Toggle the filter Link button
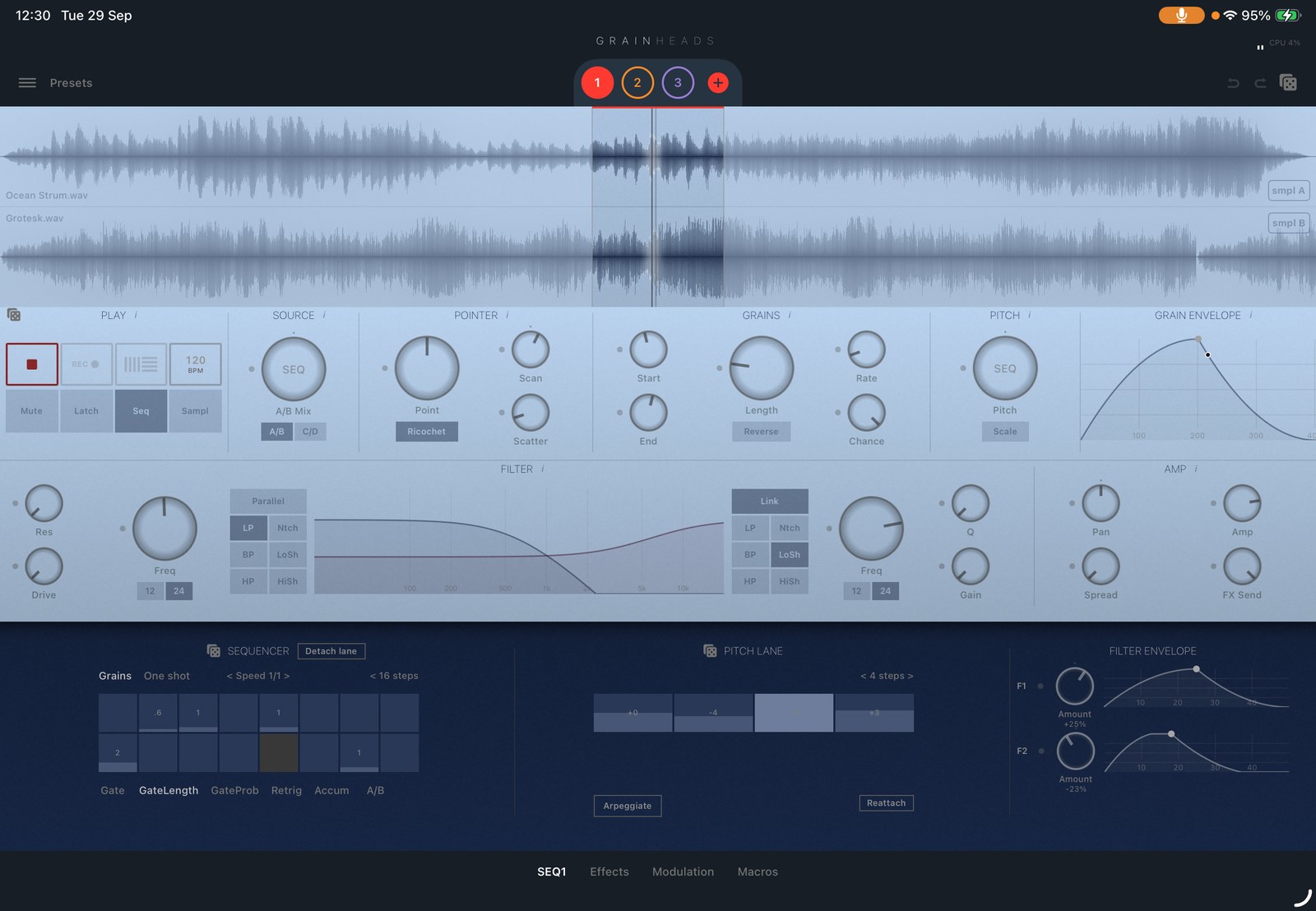 tap(770, 501)
